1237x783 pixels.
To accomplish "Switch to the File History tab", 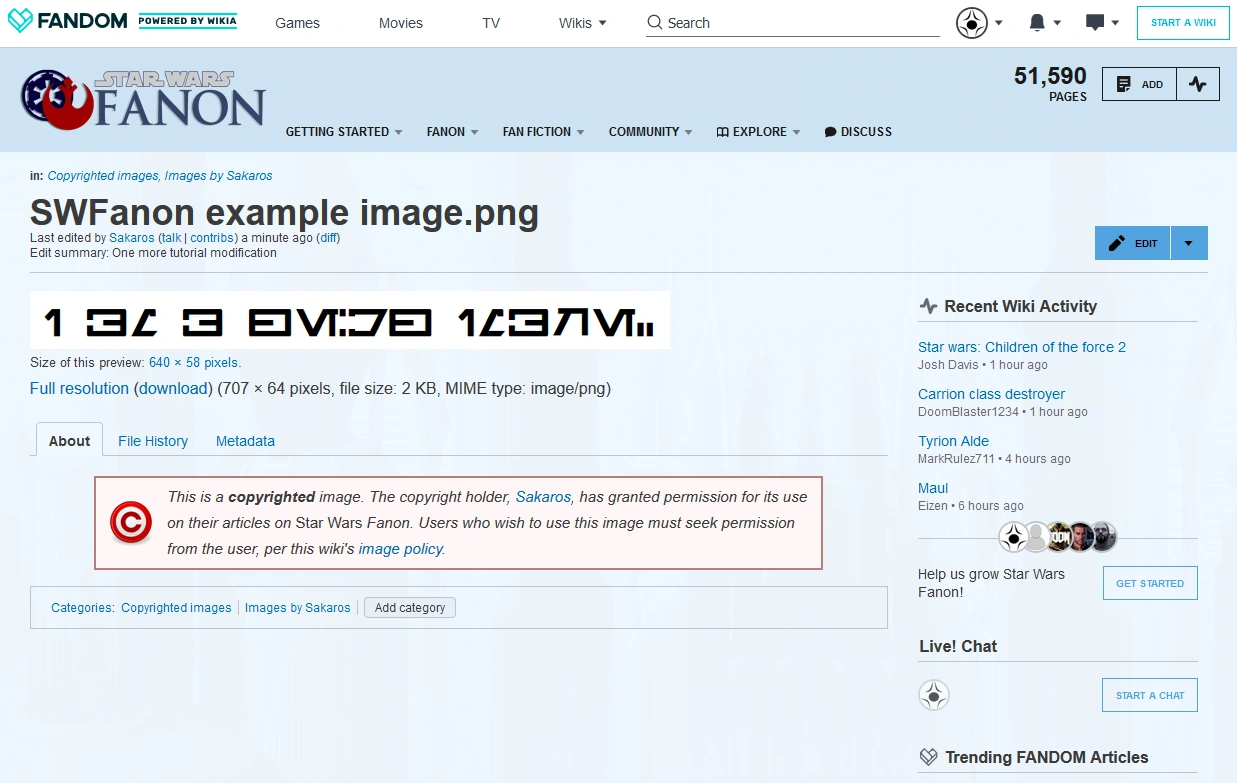I will [153, 441].
